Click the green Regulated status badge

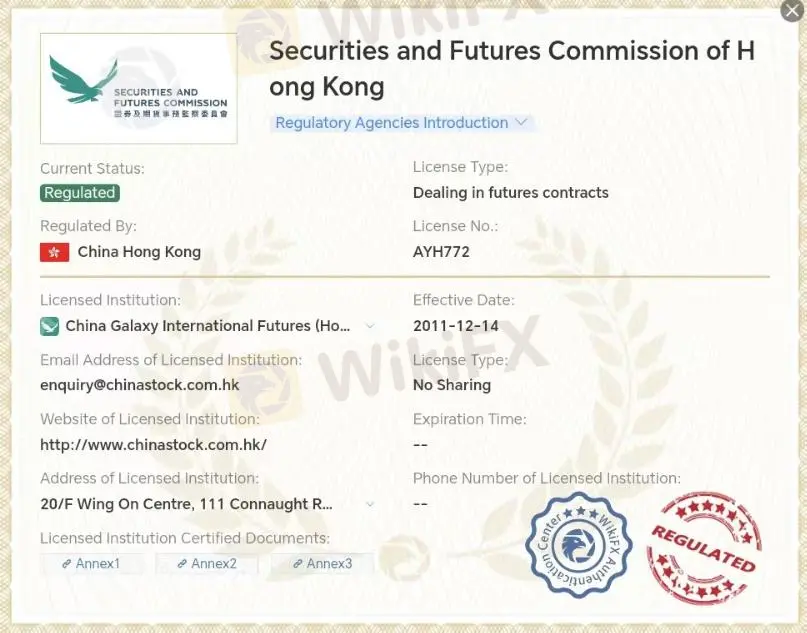coord(80,193)
